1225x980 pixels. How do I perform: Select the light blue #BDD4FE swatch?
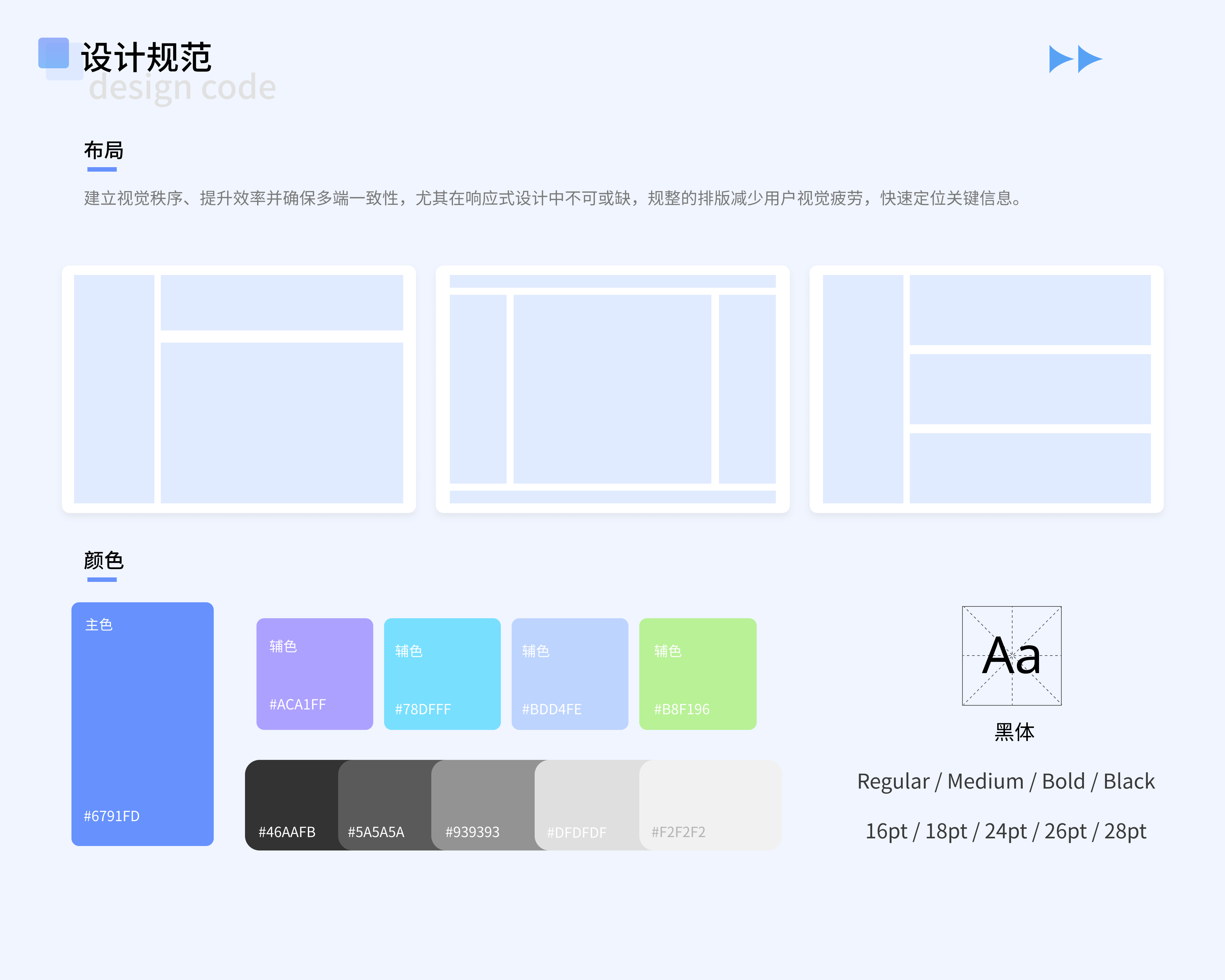point(569,674)
